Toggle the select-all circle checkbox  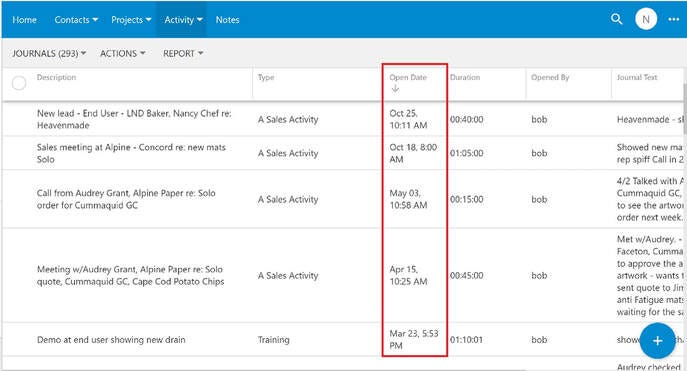tap(19, 83)
